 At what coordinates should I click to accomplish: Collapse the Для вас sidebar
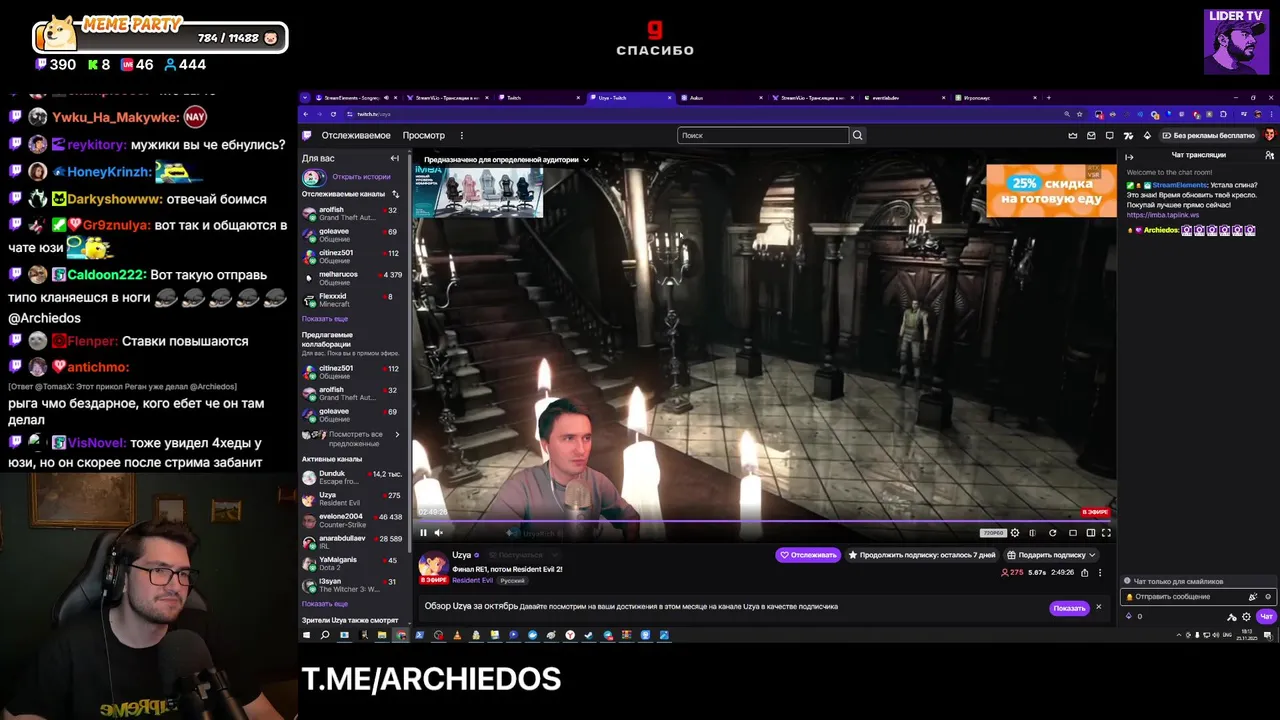point(394,158)
